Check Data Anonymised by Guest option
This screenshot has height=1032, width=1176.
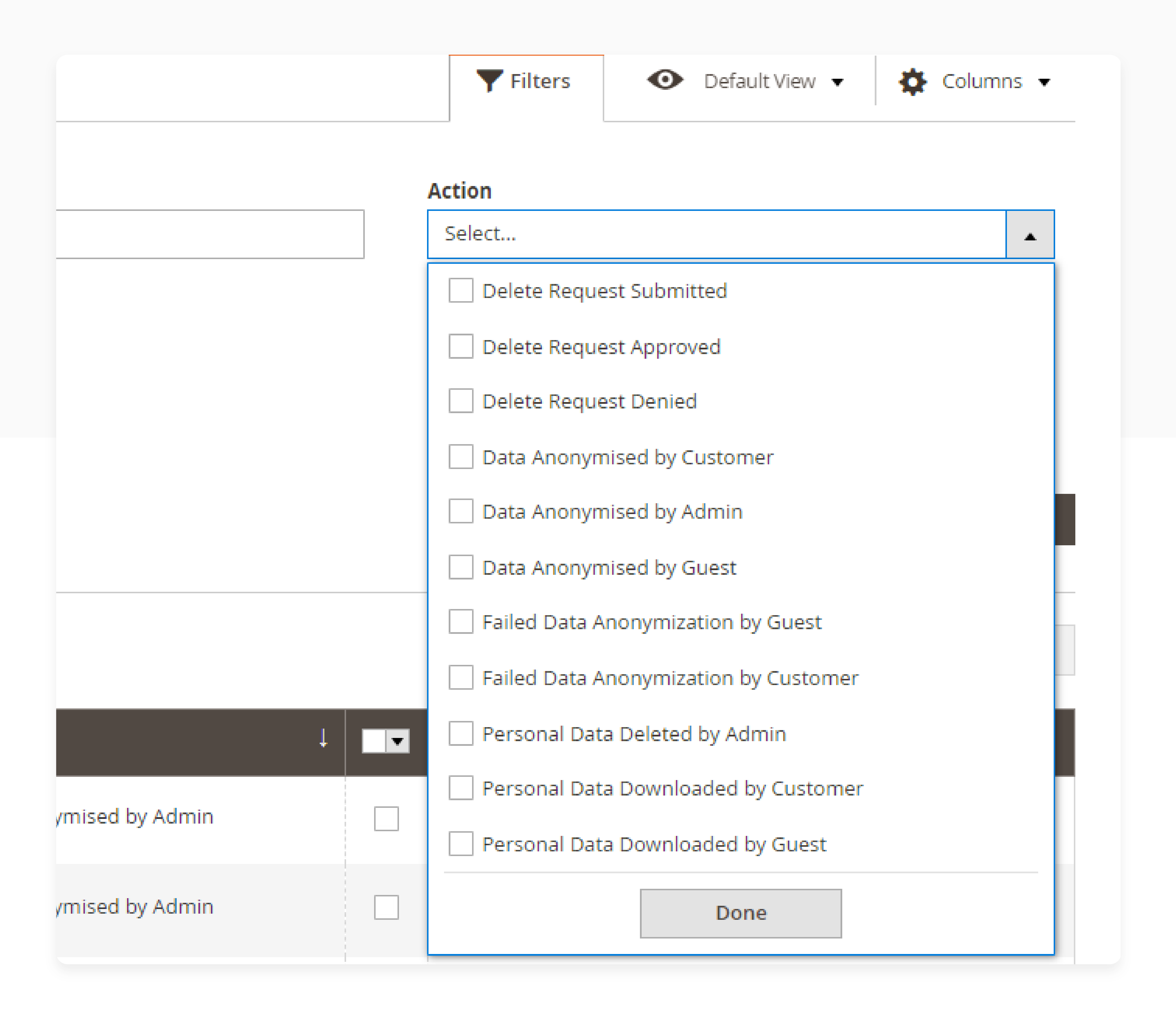pyautogui.click(x=461, y=567)
